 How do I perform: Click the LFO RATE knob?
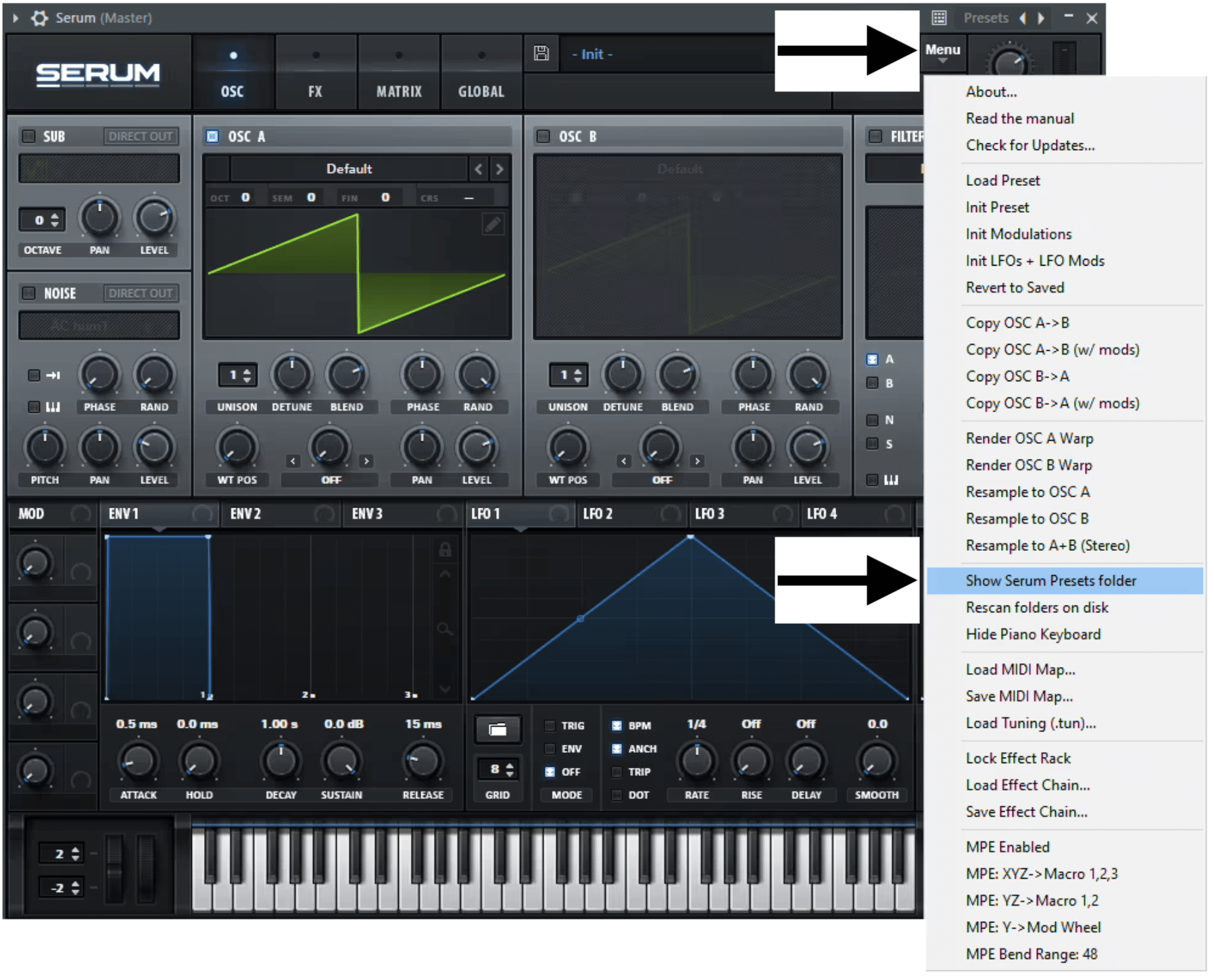(x=696, y=761)
